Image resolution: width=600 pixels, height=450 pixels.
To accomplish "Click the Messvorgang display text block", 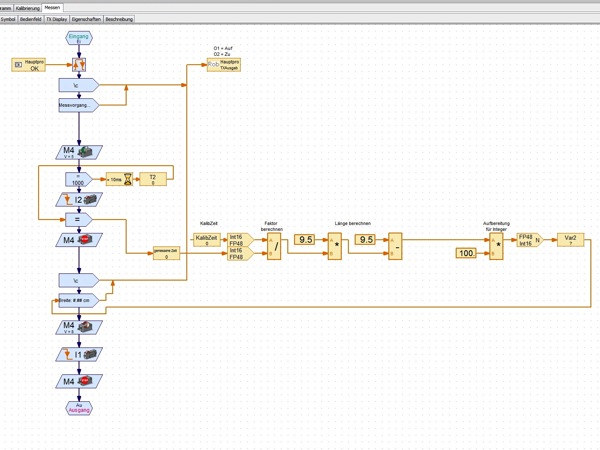I will click(x=77, y=104).
